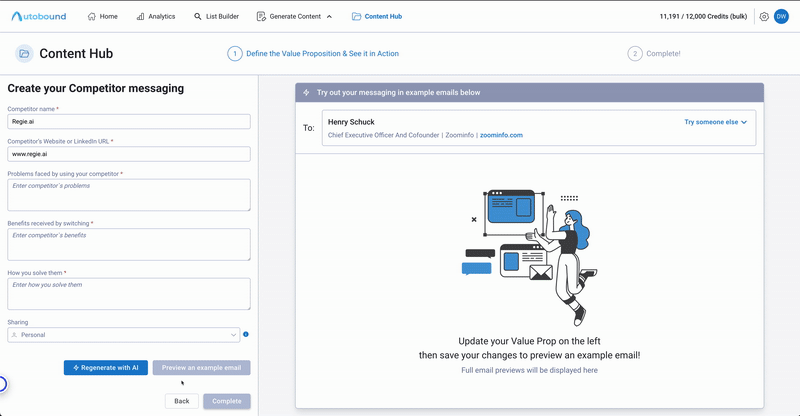
Task: Click the Henry Schuck recipient name
Action: pos(351,122)
